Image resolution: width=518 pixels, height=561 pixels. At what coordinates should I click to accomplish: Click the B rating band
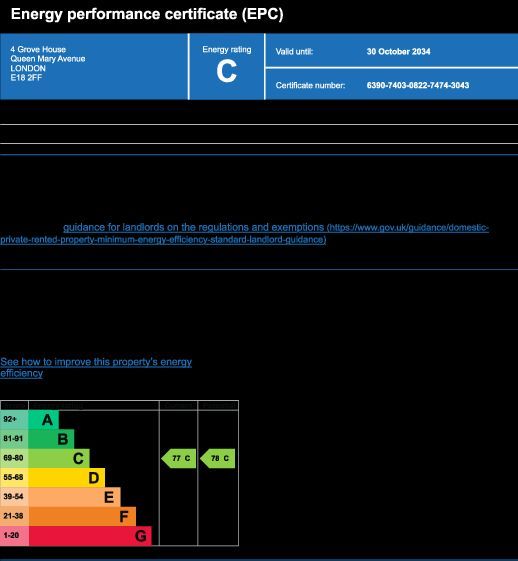point(51,439)
